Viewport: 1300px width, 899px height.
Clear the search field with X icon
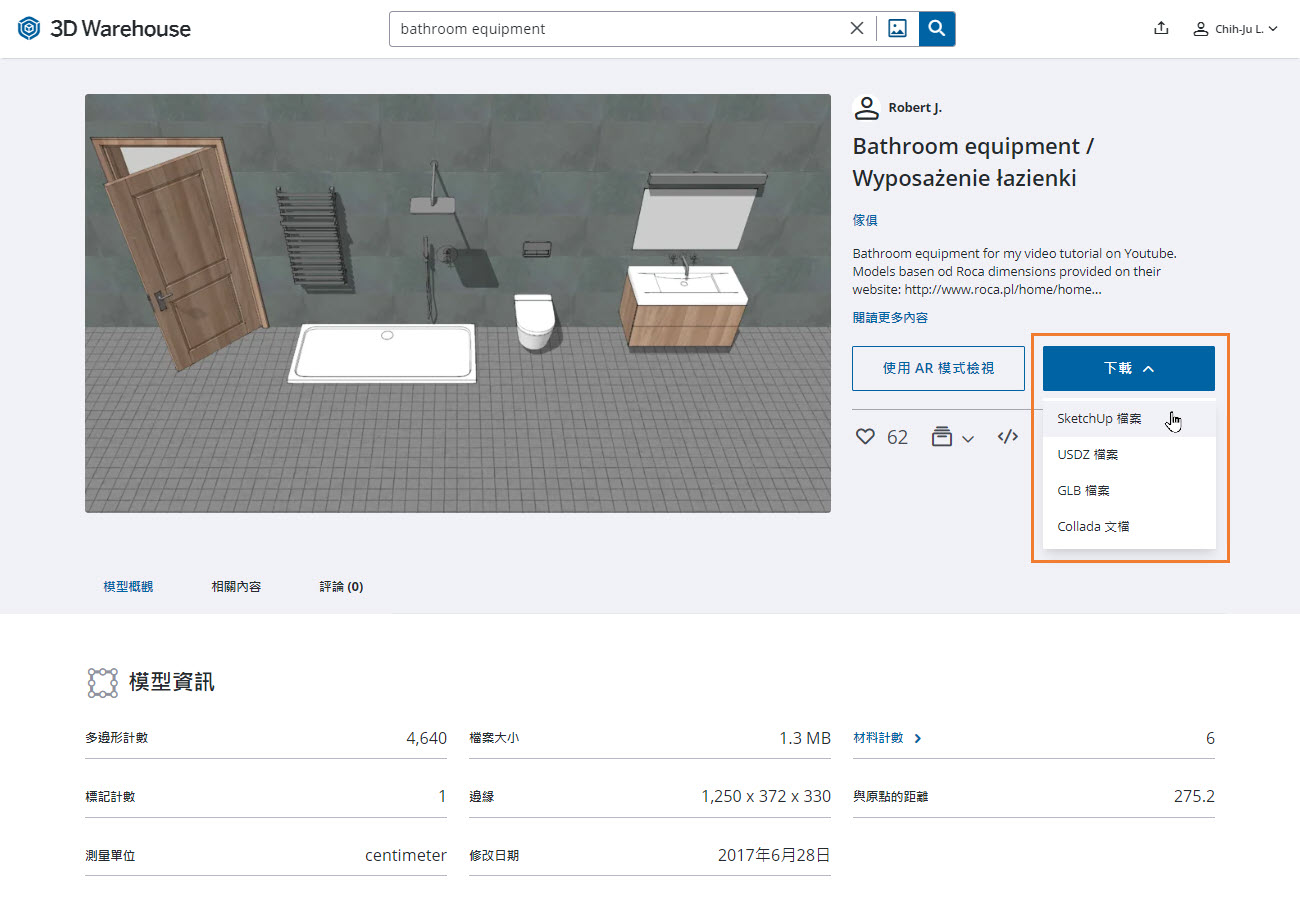pos(857,29)
